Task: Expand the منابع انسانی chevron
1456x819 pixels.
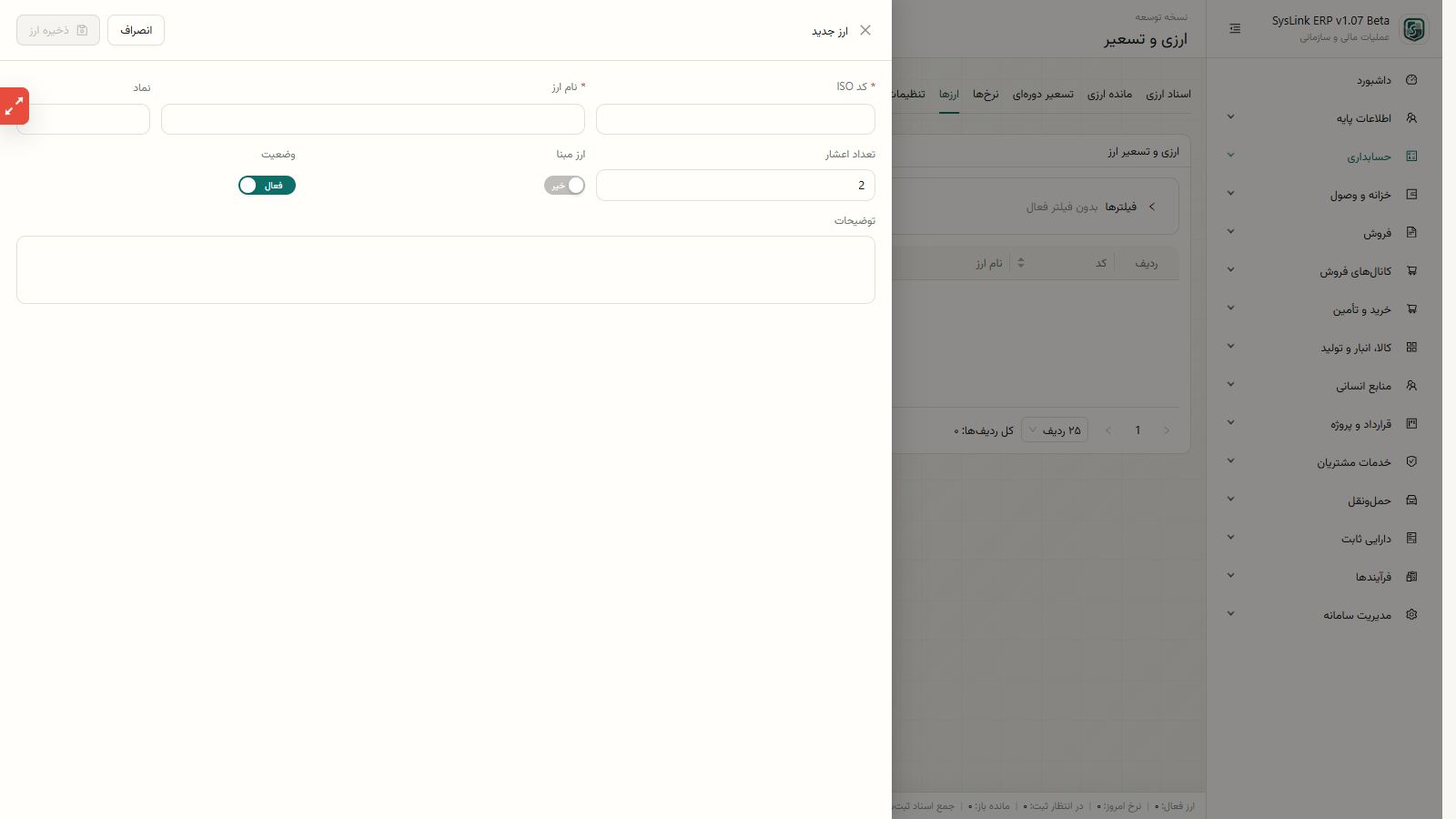Action: (1230, 385)
